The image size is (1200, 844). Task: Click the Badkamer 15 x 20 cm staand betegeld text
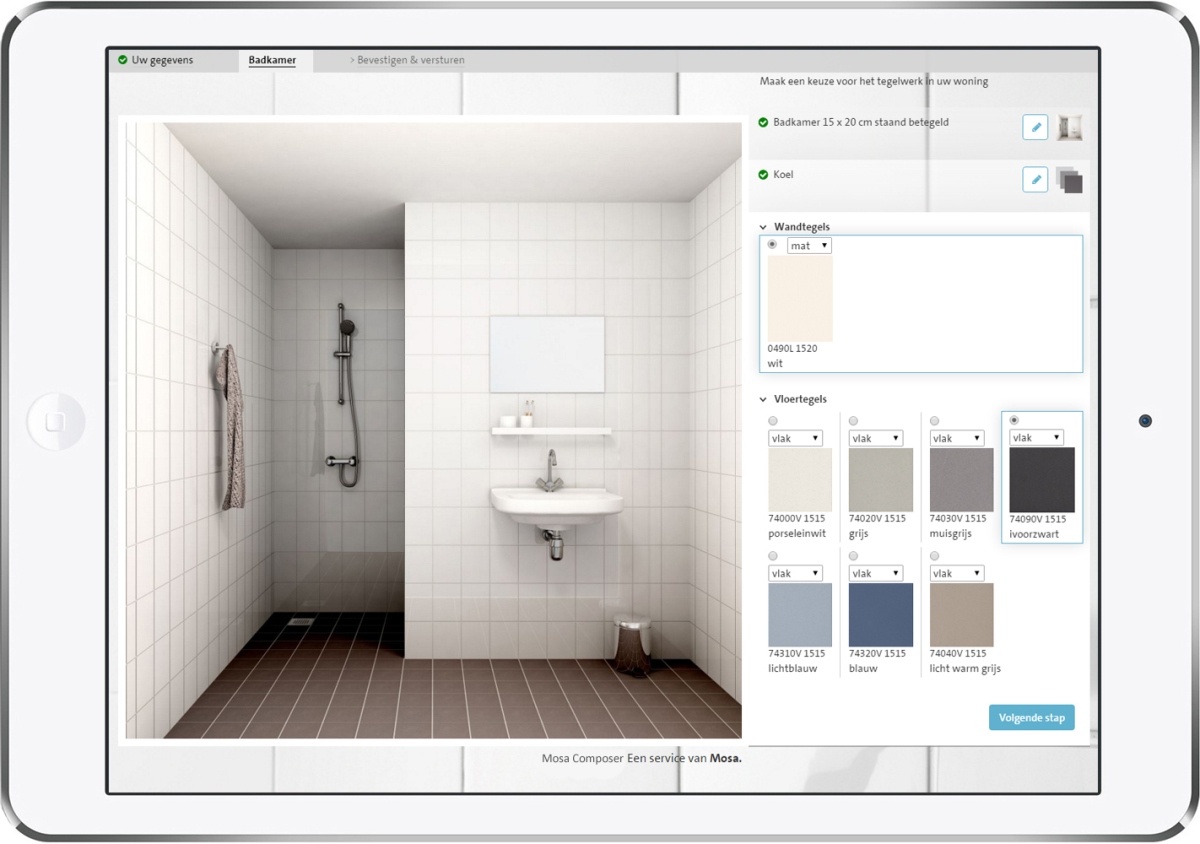(x=861, y=123)
